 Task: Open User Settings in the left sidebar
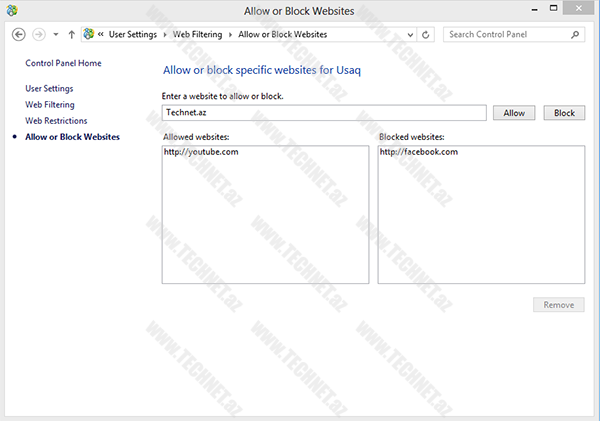click(x=49, y=88)
